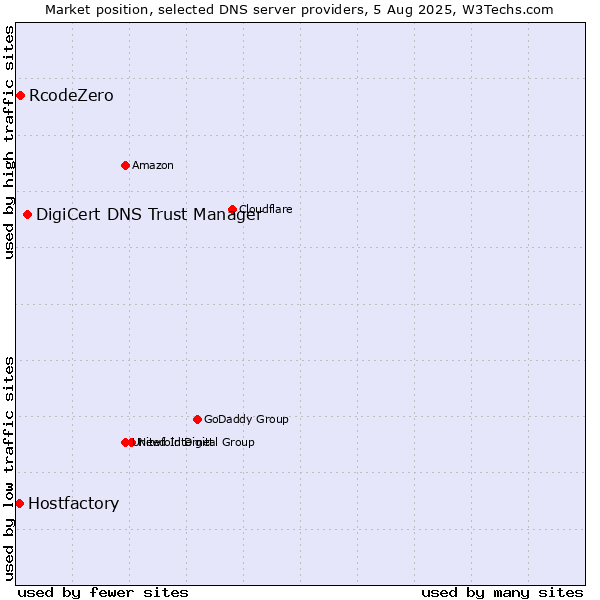Select the Amazon label text
This screenshot has height=600, width=600.
pos(153,165)
